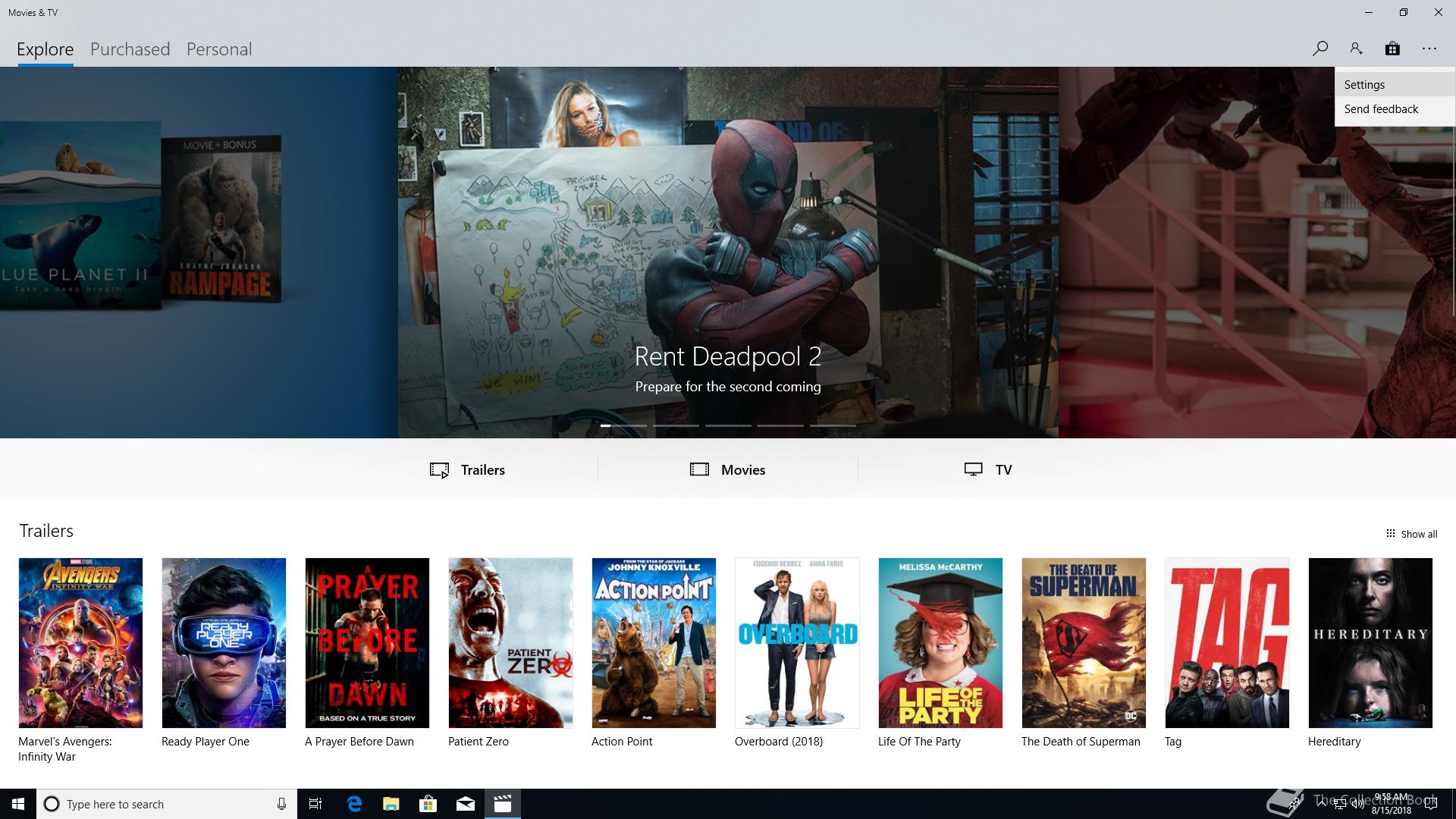This screenshot has width=1456, height=819.
Task: Click 'Overboard (2018)' title text
Action: (779, 742)
